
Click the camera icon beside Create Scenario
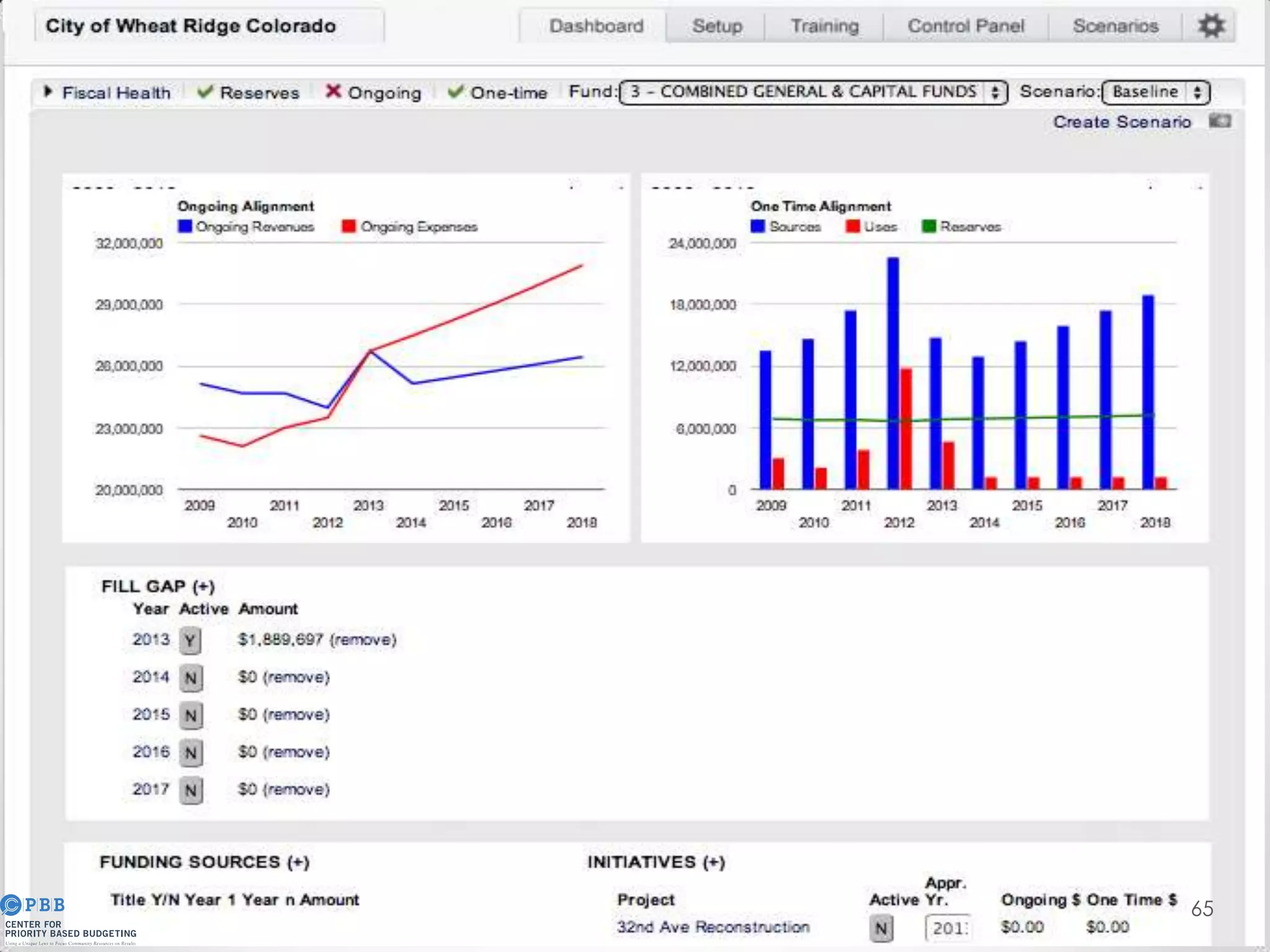(1220, 121)
